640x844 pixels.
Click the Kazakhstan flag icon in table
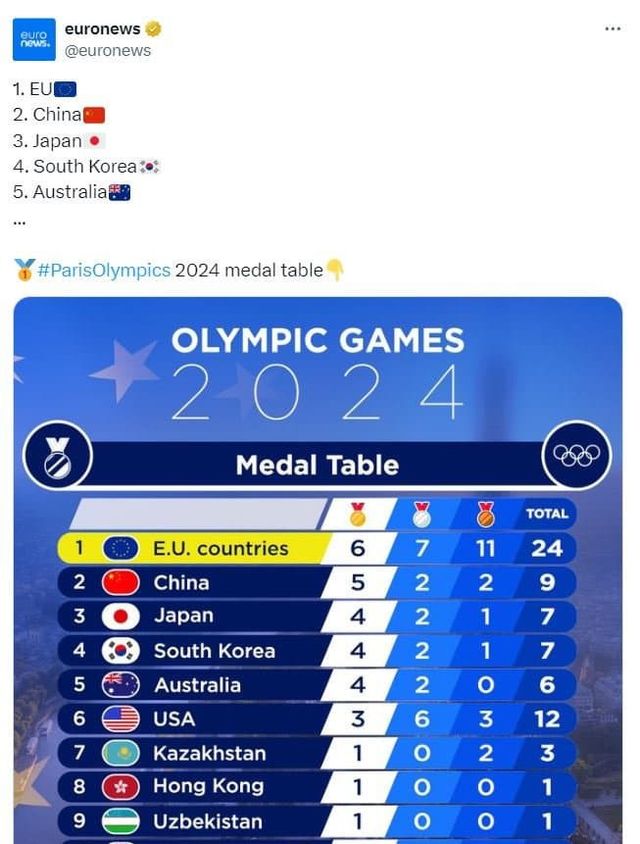pos(120,753)
